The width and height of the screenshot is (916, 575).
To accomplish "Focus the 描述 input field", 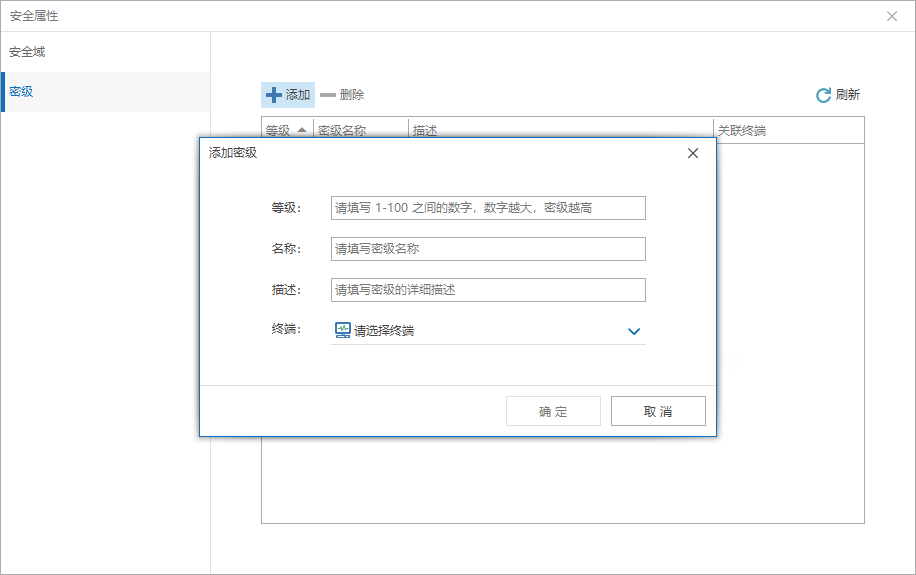I will pyautogui.click(x=488, y=290).
